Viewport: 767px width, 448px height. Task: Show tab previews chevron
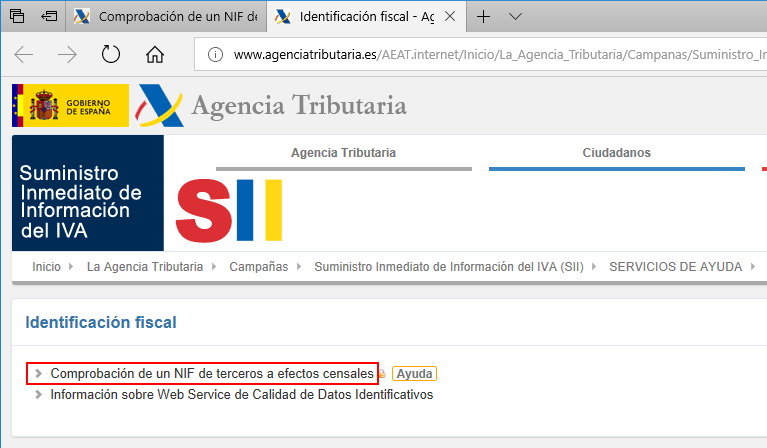tap(515, 17)
